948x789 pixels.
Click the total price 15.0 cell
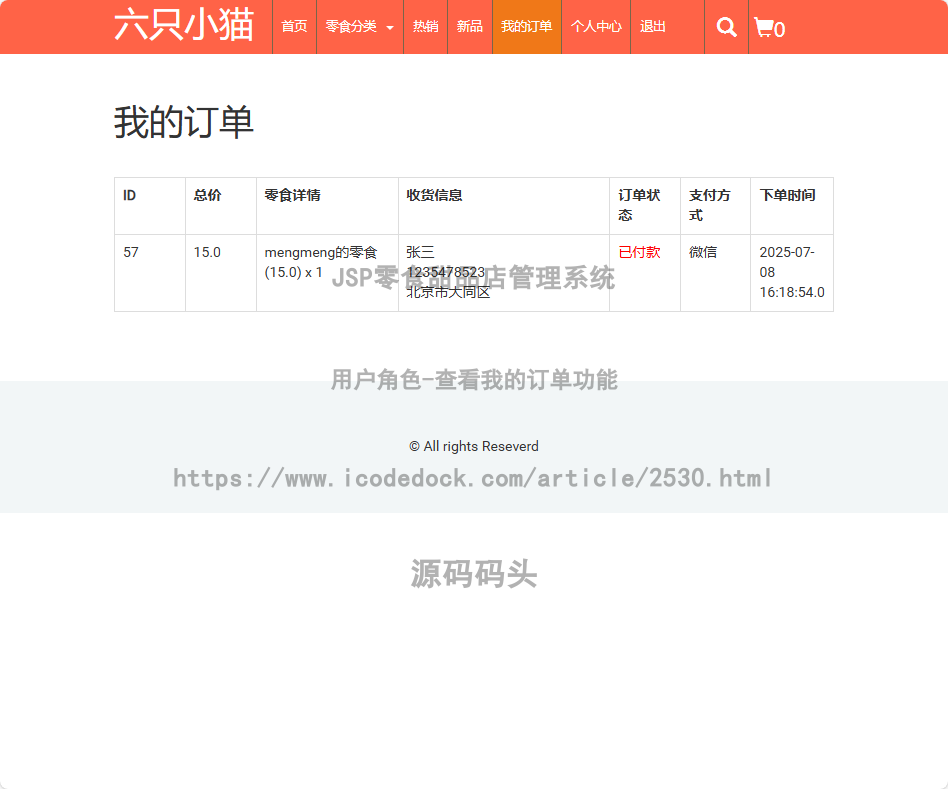[x=221, y=273]
